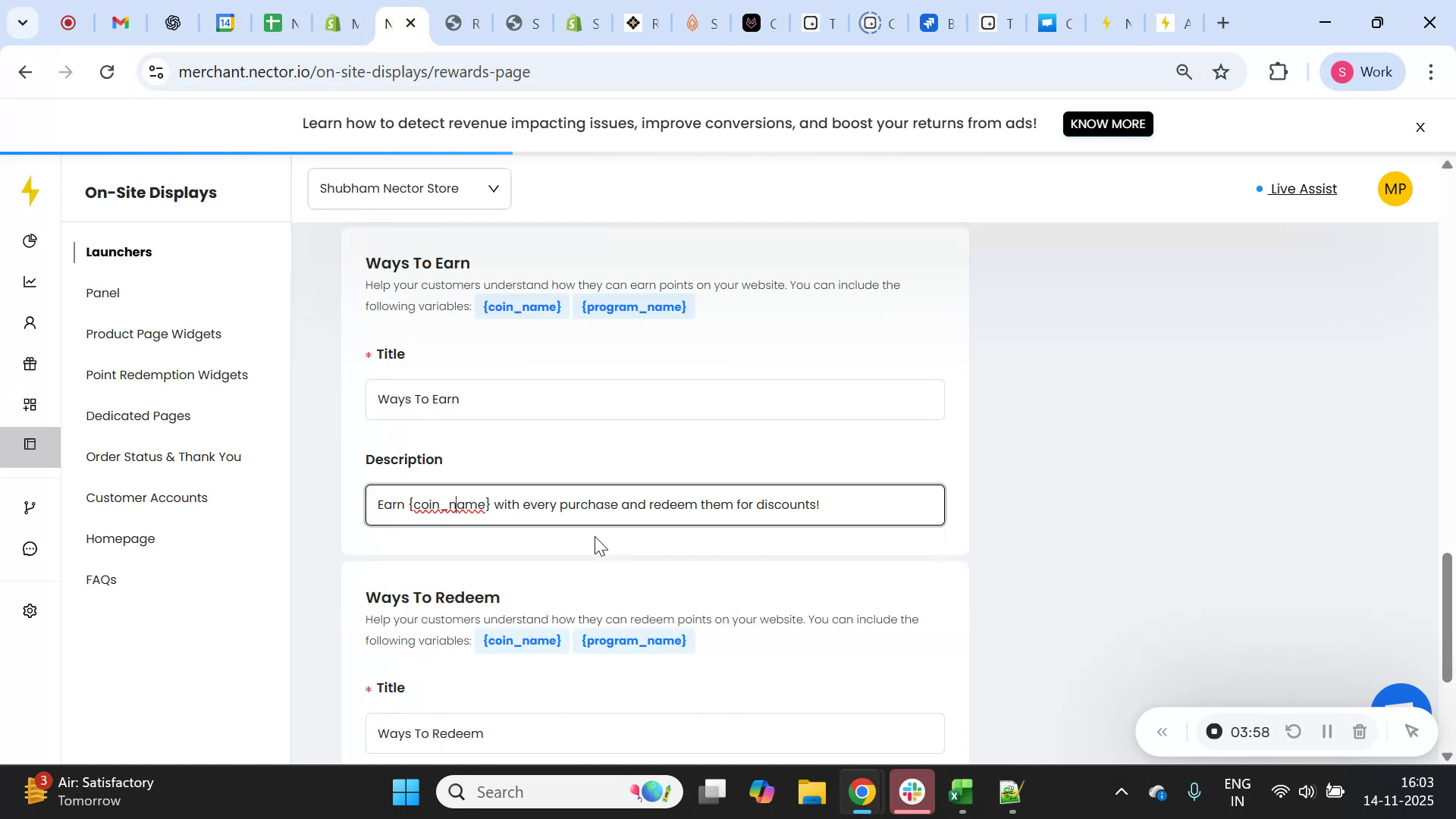
Task: Open the chat bubble support icon
Action: [30, 548]
